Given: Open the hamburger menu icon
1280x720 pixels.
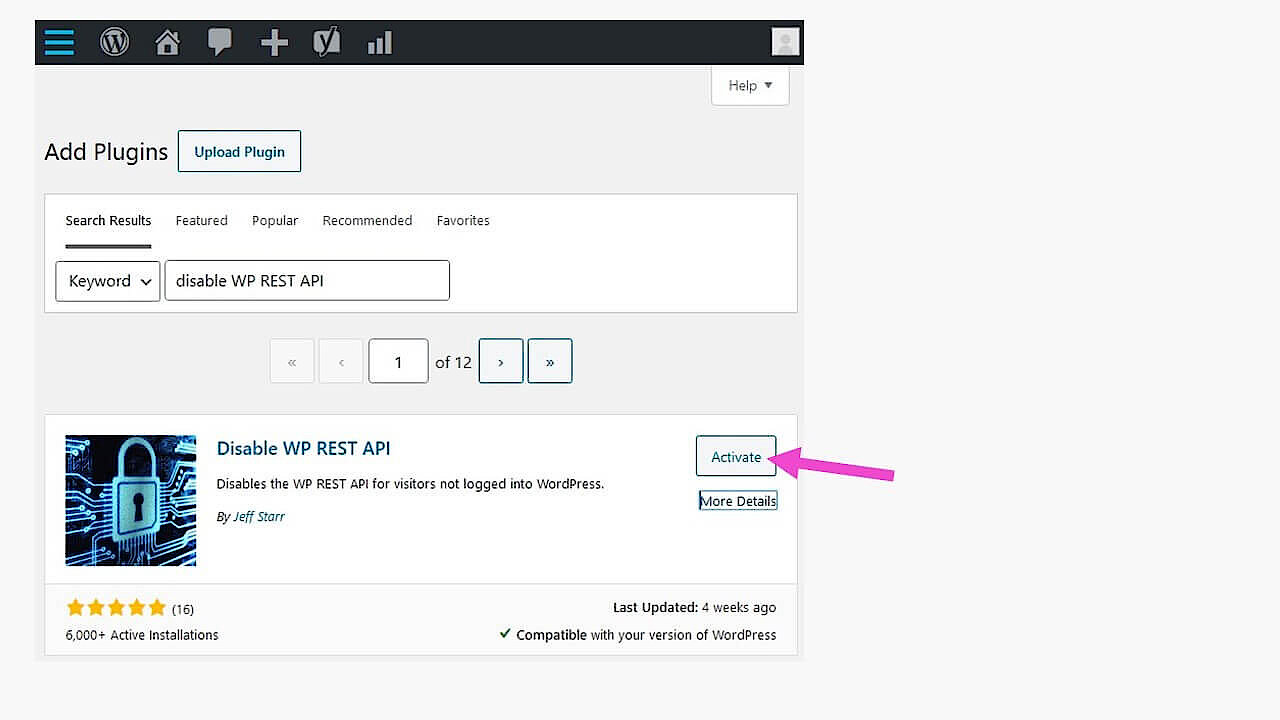Looking at the screenshot, I should point(59,43).
